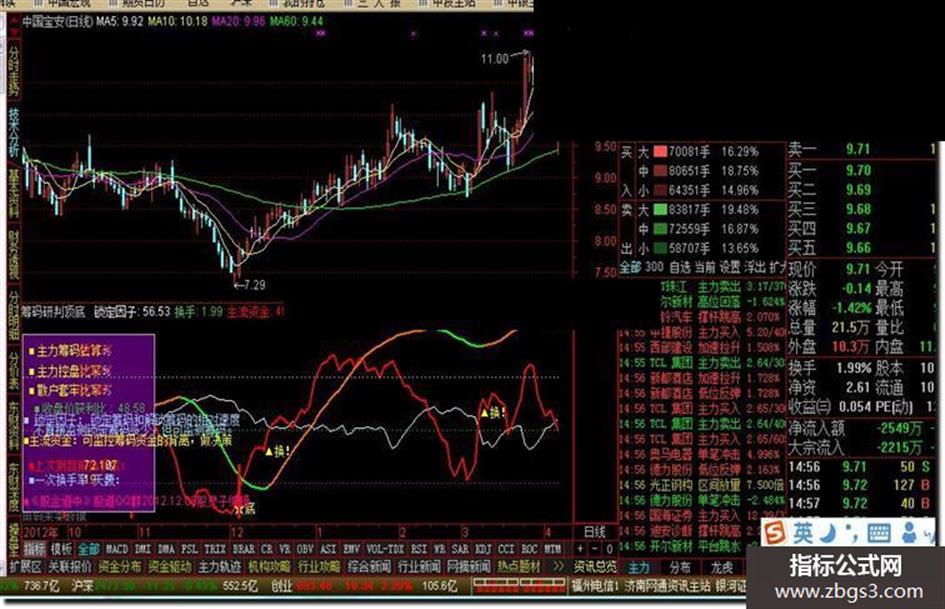Open 设置 under order flow table
Image resolution: width=945 pixels, height=609 pixels.
point(729,267)
